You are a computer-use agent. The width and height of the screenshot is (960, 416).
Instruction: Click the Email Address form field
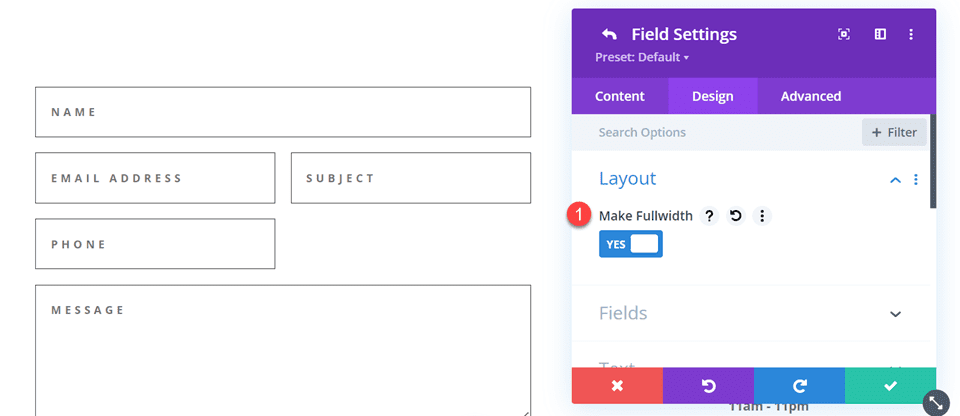[155, 178]
